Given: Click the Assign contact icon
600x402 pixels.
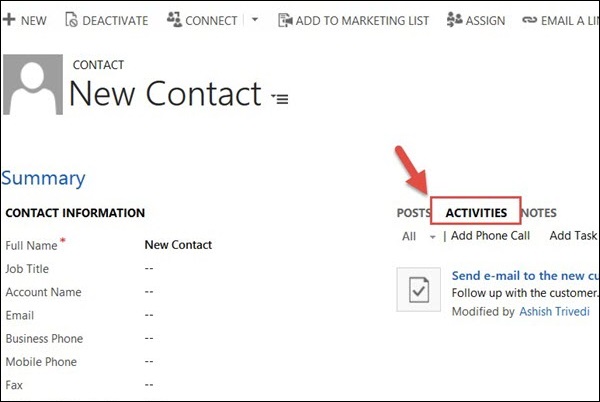Looking at the screenshot, I should 455,20.
